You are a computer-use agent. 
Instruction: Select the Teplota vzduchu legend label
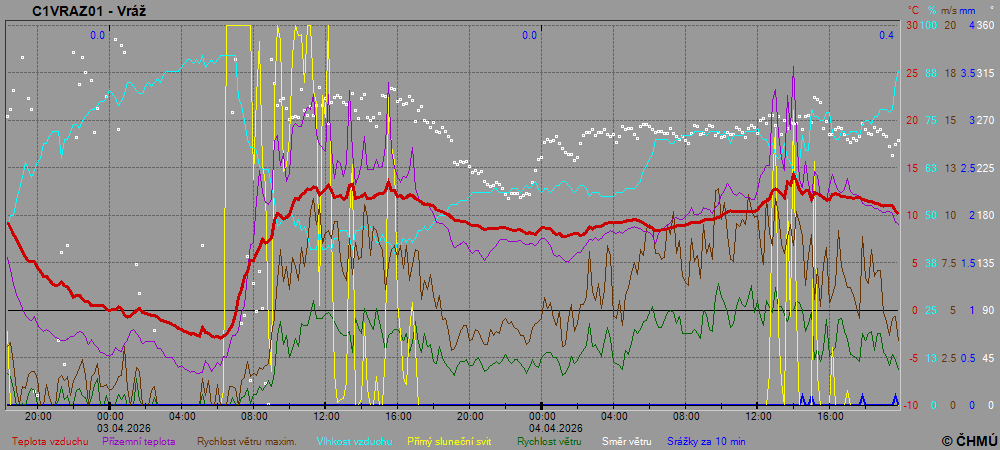[x=49, y=440]
